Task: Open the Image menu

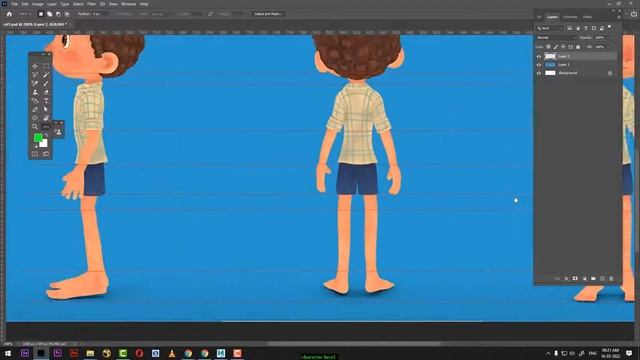Action: pos(38,4)
